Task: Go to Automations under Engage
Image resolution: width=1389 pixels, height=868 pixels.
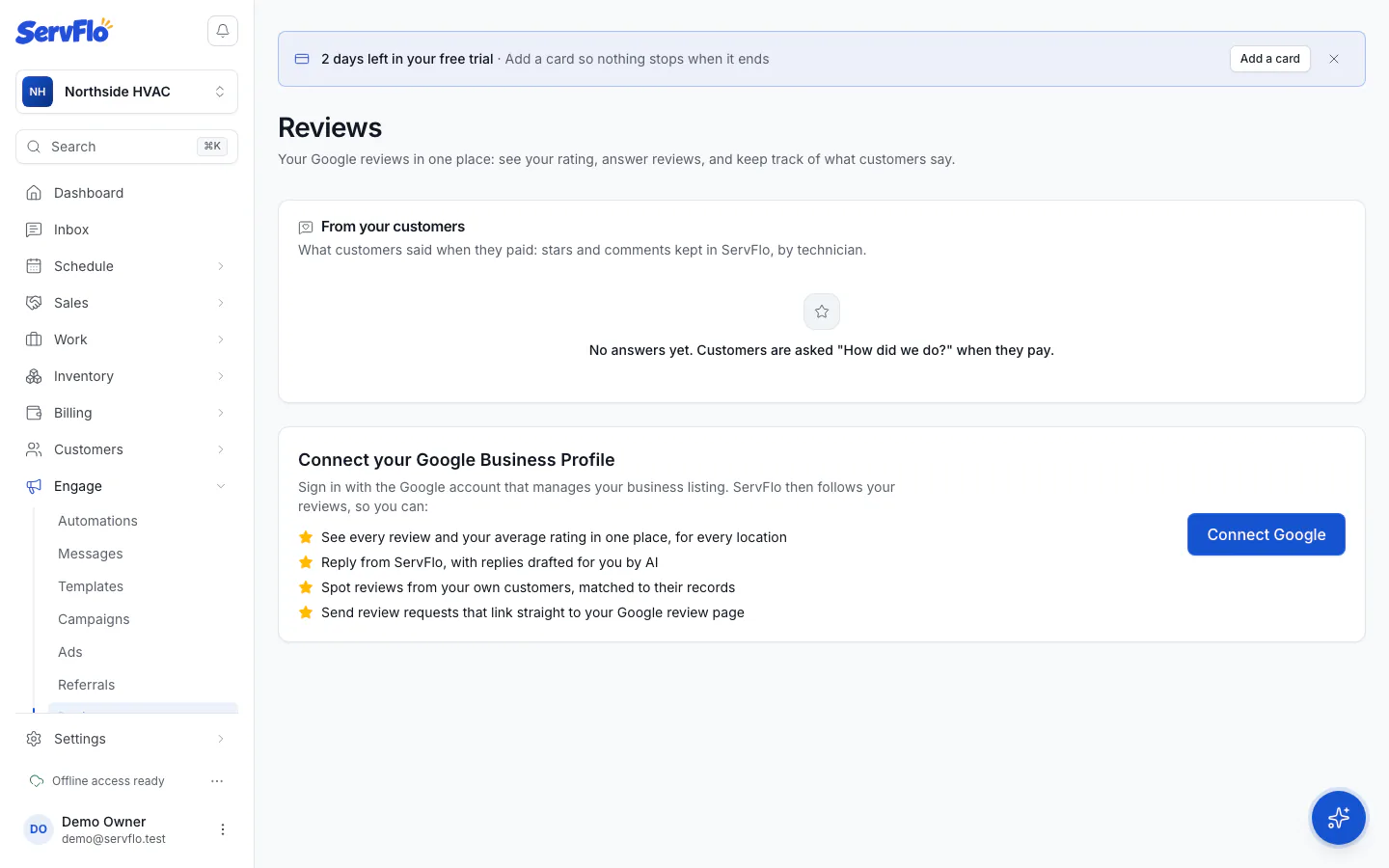Action: pos(143,521)
